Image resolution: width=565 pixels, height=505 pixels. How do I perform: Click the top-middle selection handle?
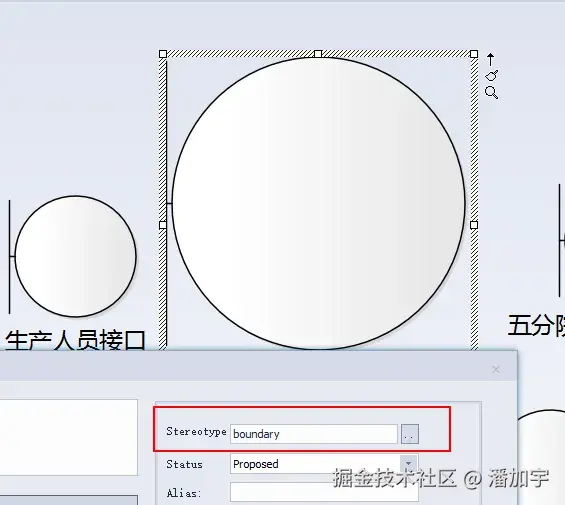click(318, 54)
